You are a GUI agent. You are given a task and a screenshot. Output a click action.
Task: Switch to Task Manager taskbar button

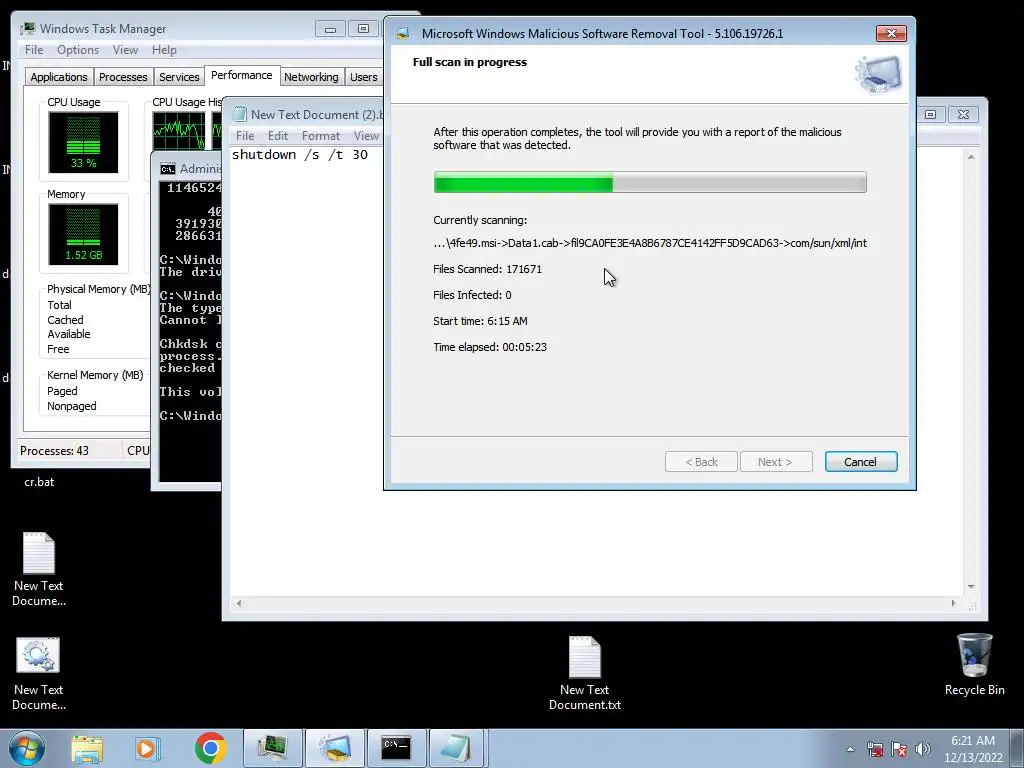coord(273,748)
